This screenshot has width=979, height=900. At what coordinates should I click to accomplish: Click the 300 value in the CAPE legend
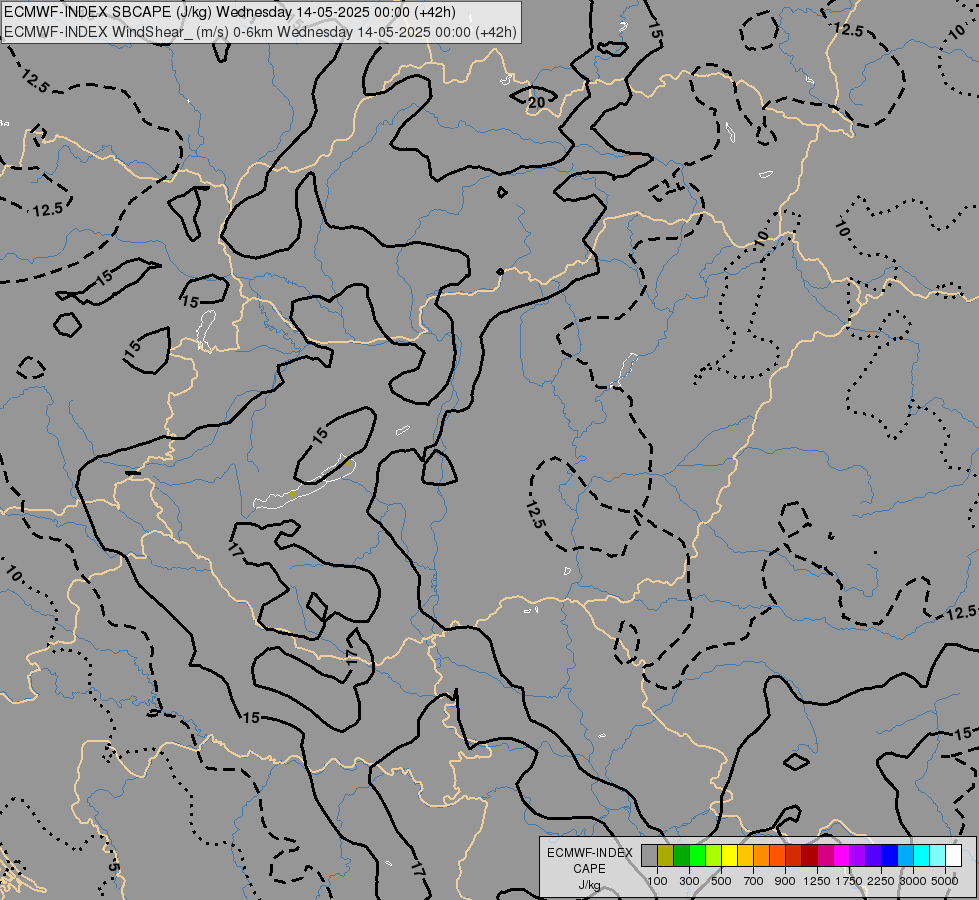[x=689, y=881]
